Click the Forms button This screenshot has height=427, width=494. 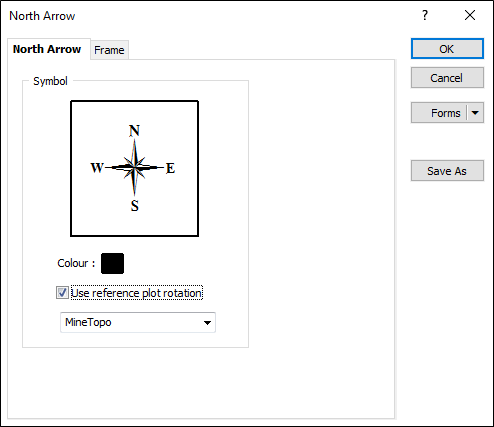pyautogui.click(x=439, y=113)
